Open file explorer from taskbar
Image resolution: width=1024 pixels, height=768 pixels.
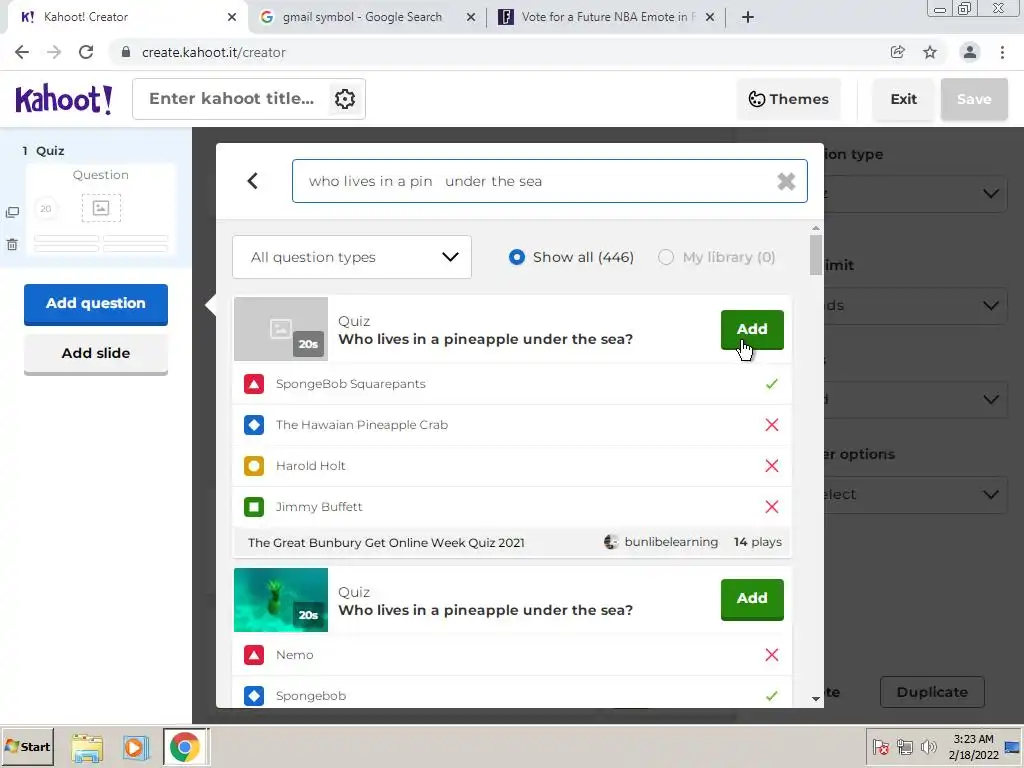(x=87, y=747)
